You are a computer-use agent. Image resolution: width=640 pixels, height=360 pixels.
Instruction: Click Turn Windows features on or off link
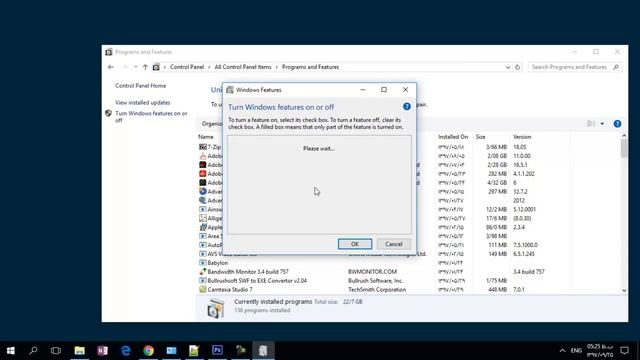click(x=151, y=117)
